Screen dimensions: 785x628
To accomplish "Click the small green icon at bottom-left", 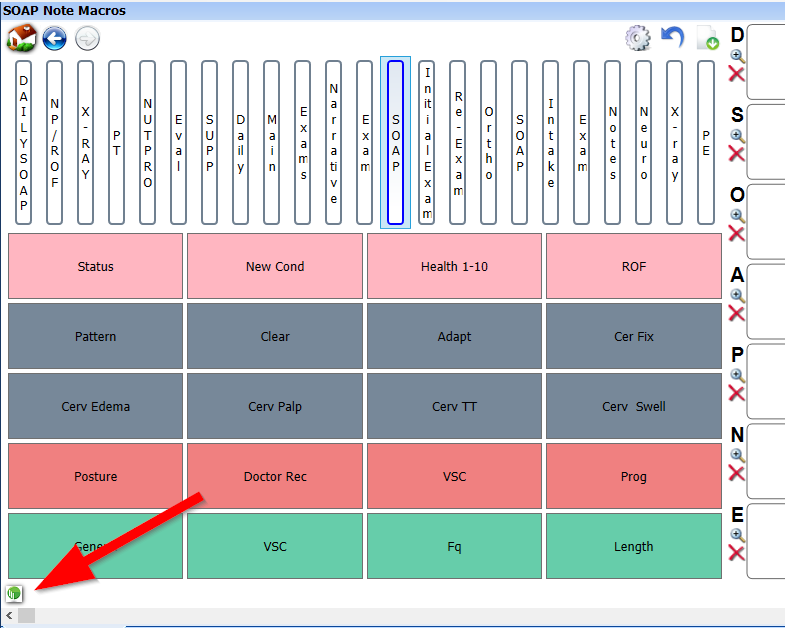I will [x=14, y=593].
